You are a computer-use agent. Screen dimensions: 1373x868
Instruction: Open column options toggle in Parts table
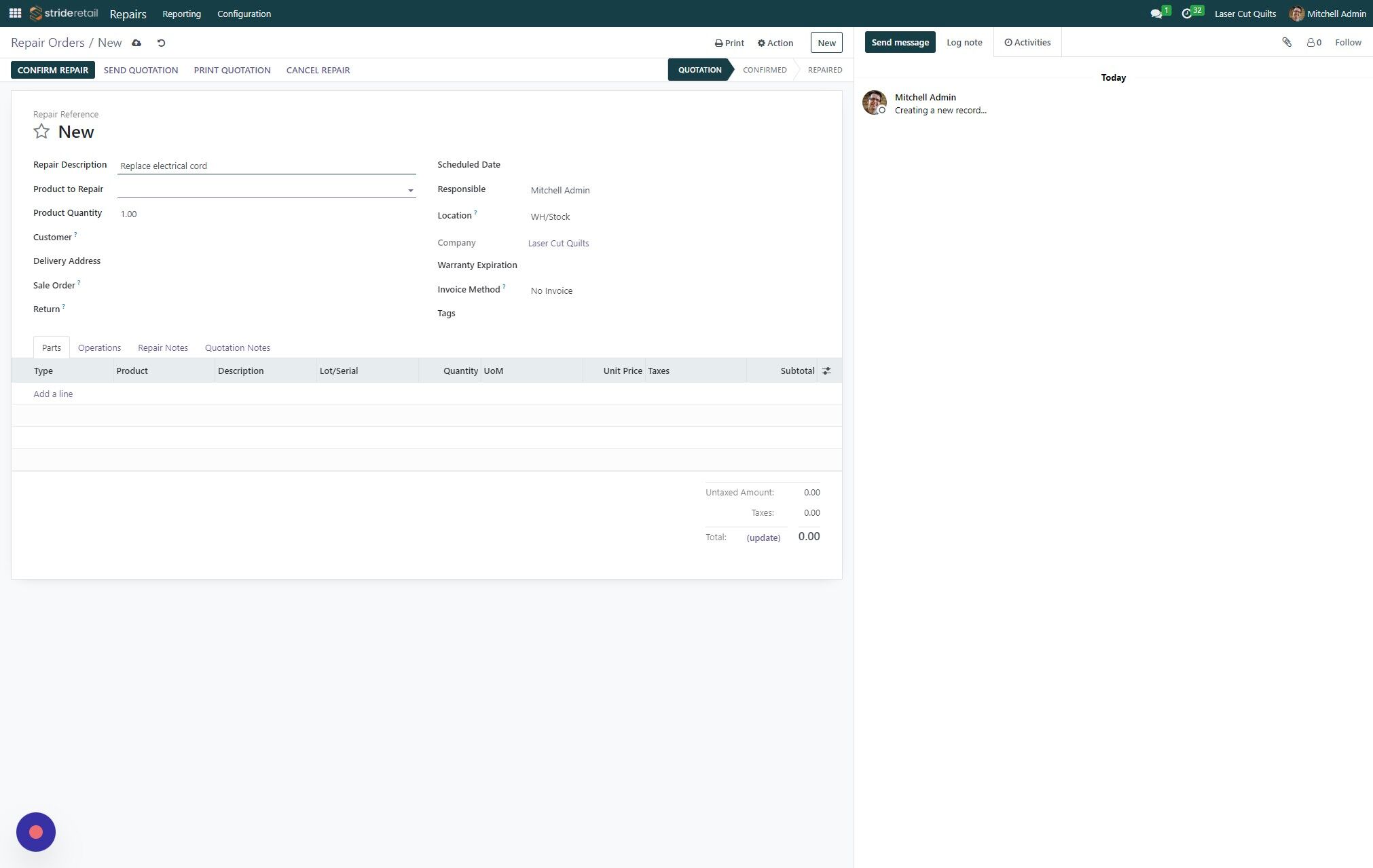tap(826, 371)
